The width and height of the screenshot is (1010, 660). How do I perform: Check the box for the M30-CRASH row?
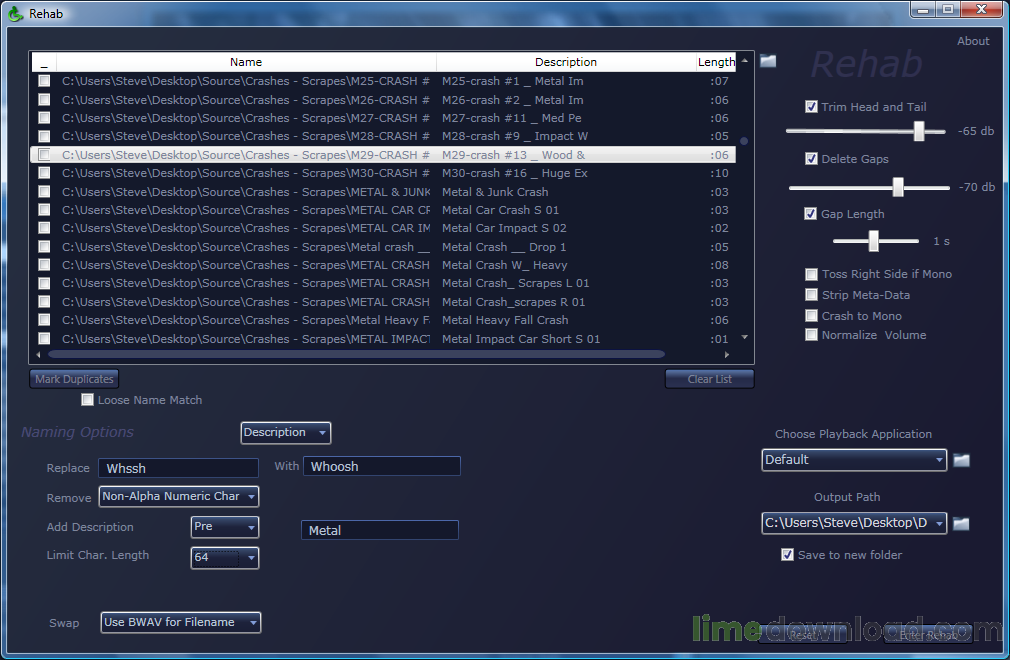coord(44,173)
